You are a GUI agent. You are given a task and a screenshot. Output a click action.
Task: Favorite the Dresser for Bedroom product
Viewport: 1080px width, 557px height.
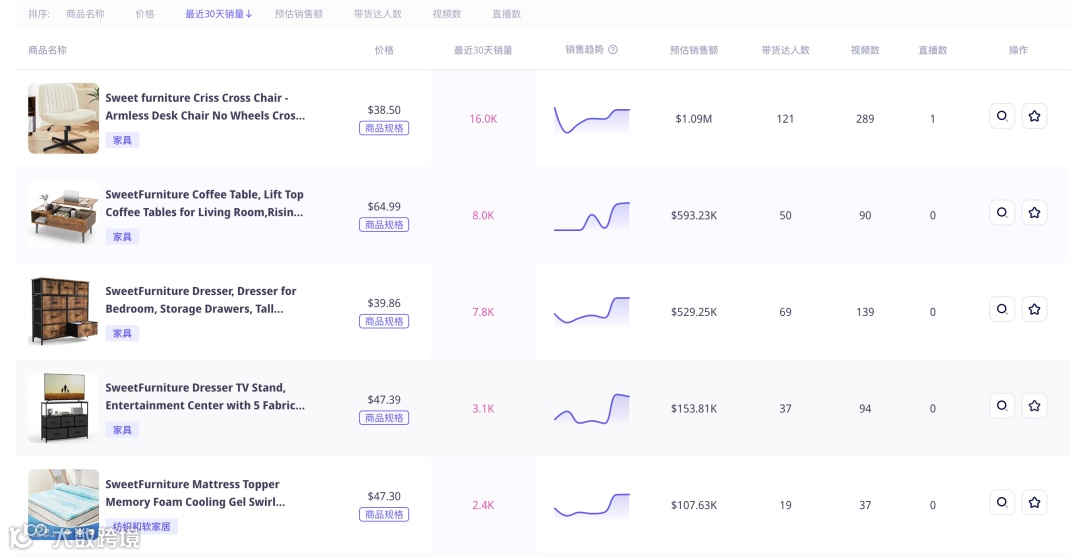[1035, 309]
